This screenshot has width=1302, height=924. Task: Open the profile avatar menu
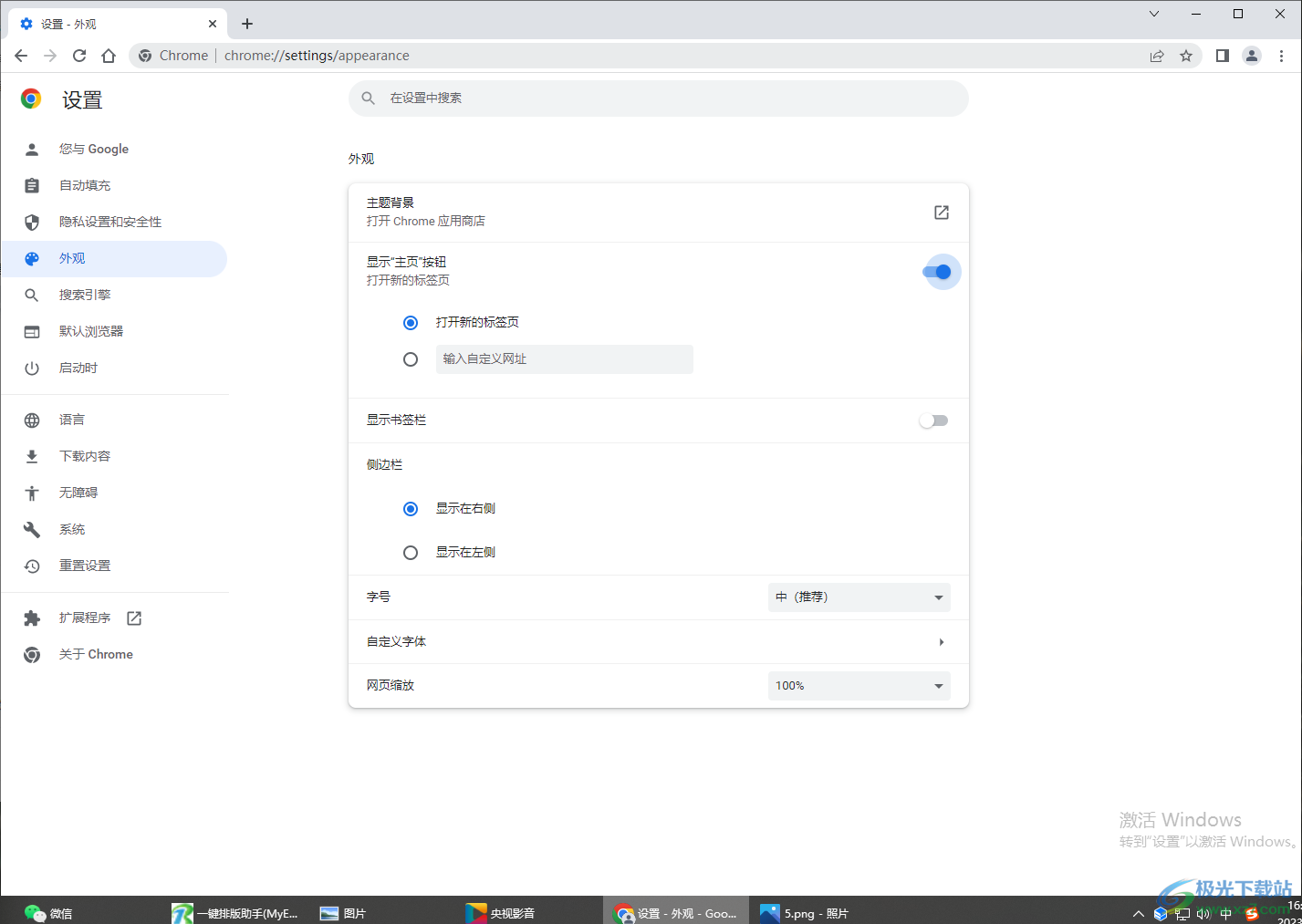point(1252,56)
